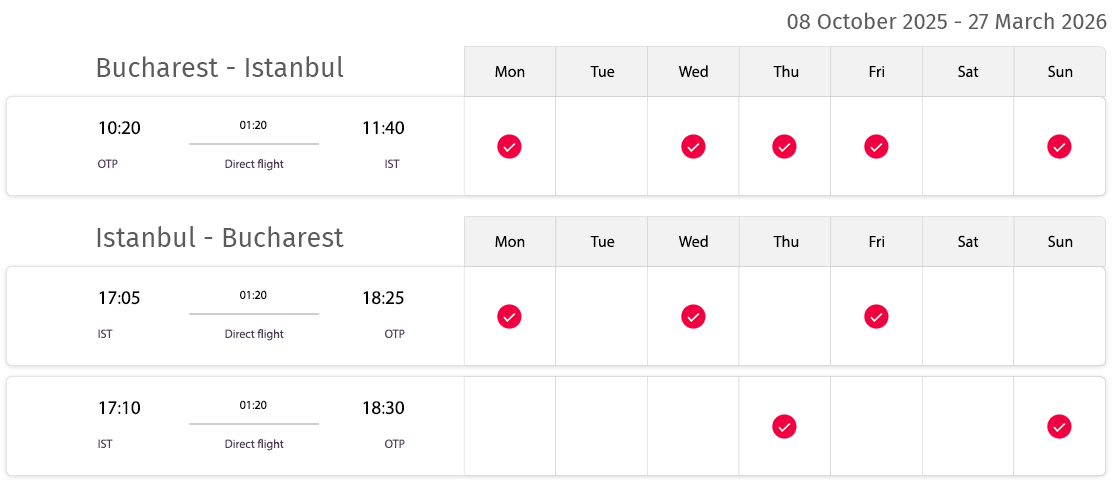Click Sunday checkmark for 17:10 Istanbul flight
The image size is (1112, 489).
[x=1059, y=427]
